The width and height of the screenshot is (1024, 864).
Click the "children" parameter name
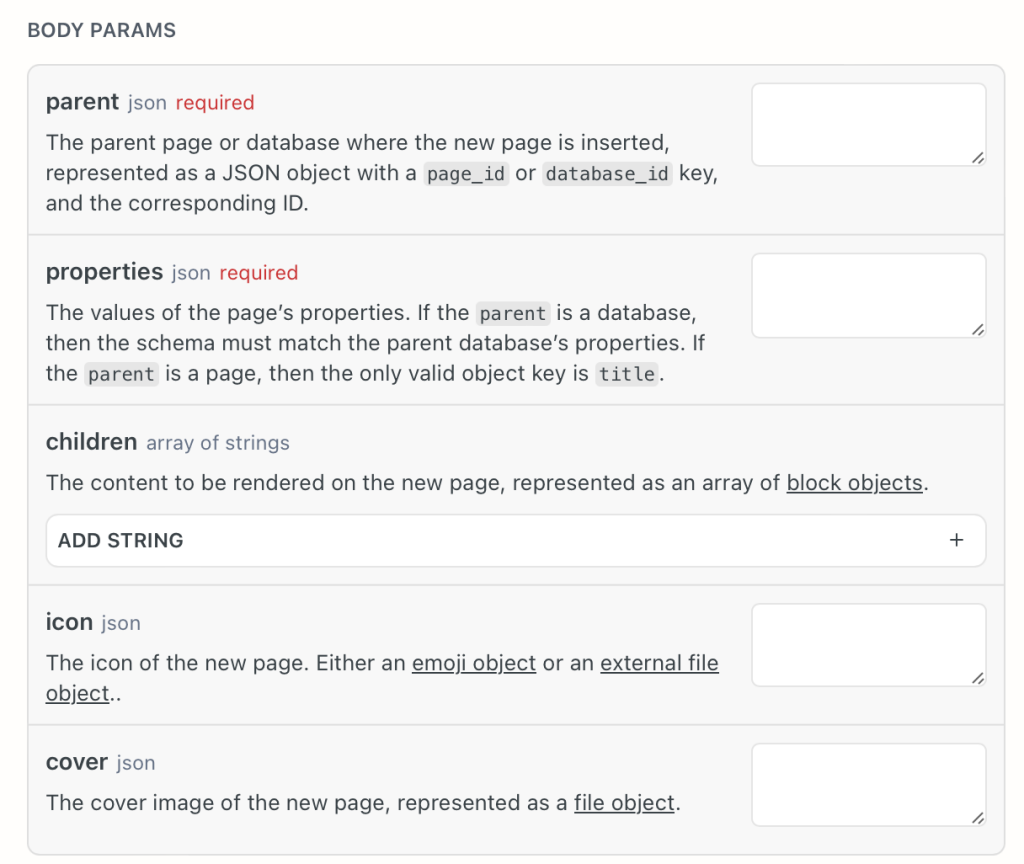tap(91, 442)
